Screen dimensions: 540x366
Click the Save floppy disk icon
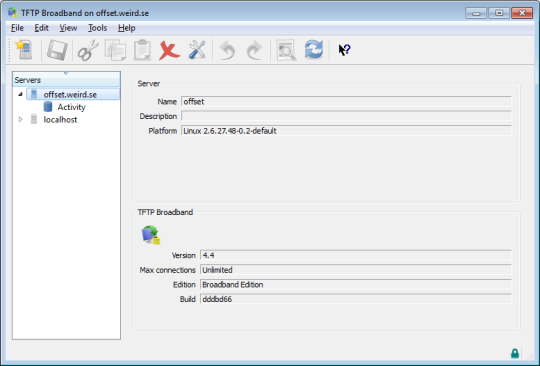coord(57,50)
